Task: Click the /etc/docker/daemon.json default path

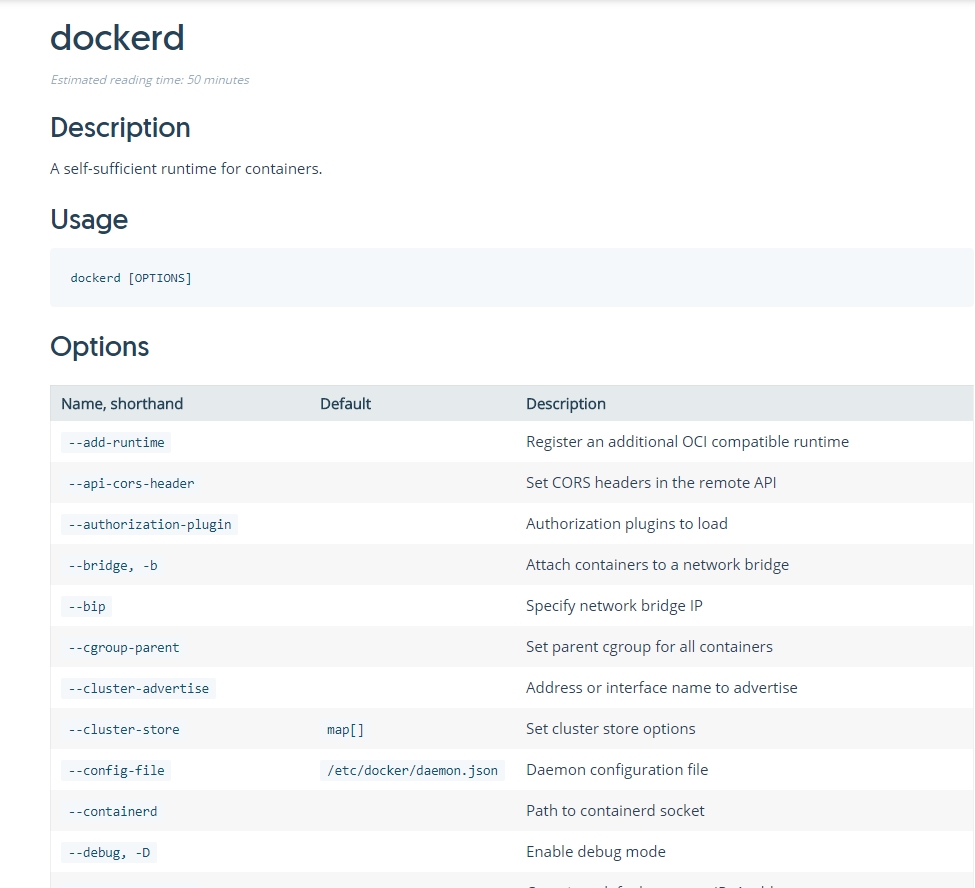Action: pos(412,770)
